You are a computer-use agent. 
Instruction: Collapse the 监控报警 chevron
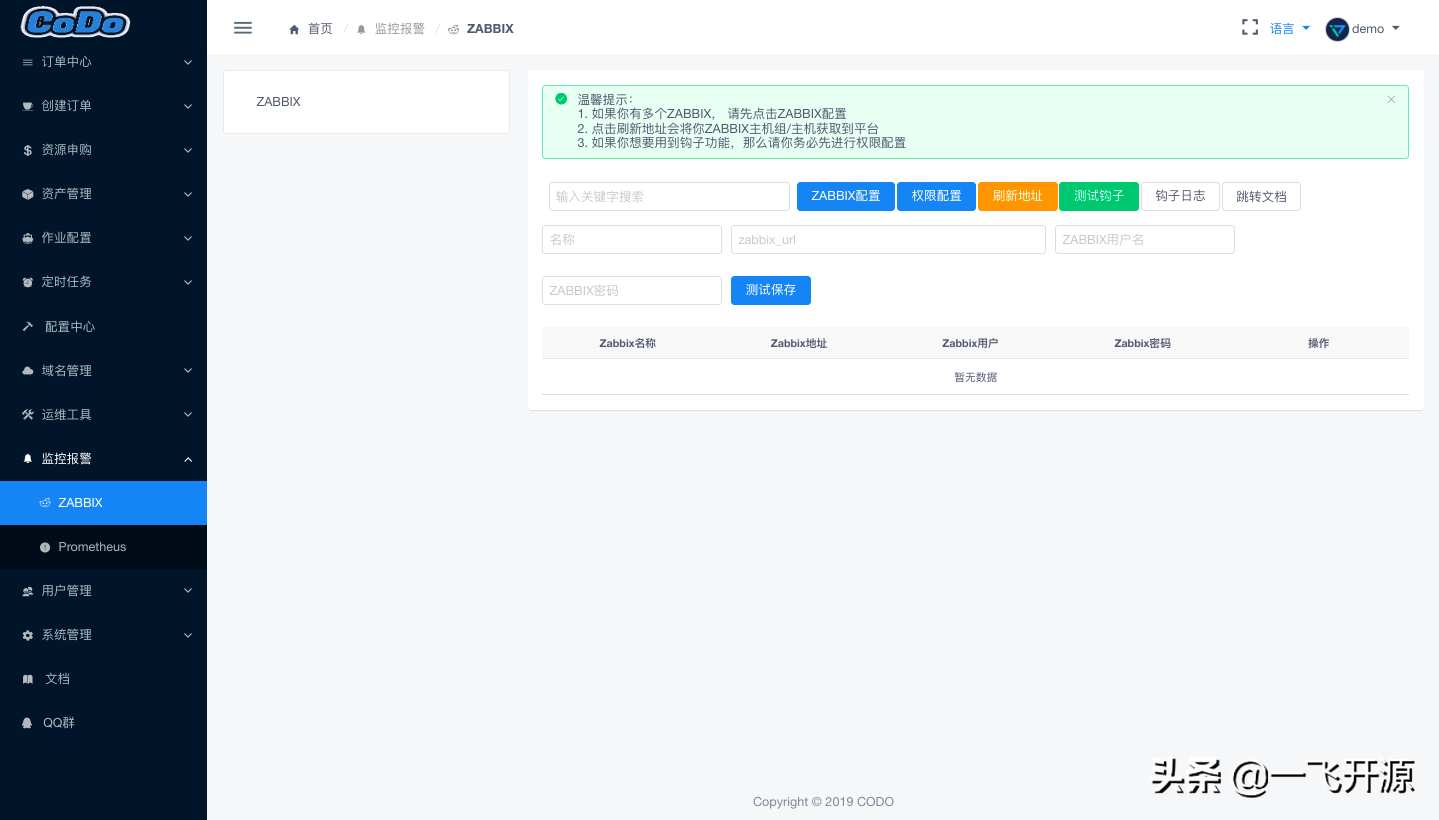click(x=188, y=458)
